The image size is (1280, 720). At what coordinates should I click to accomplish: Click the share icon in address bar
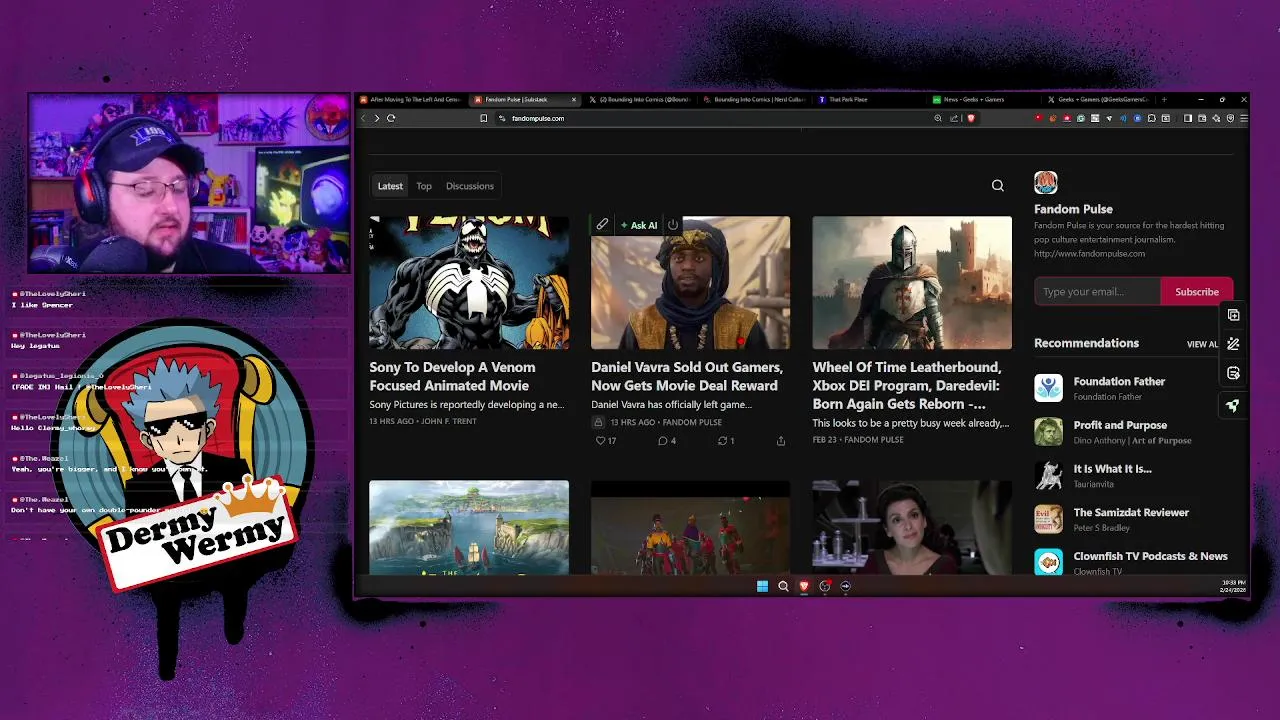point(954,118)
